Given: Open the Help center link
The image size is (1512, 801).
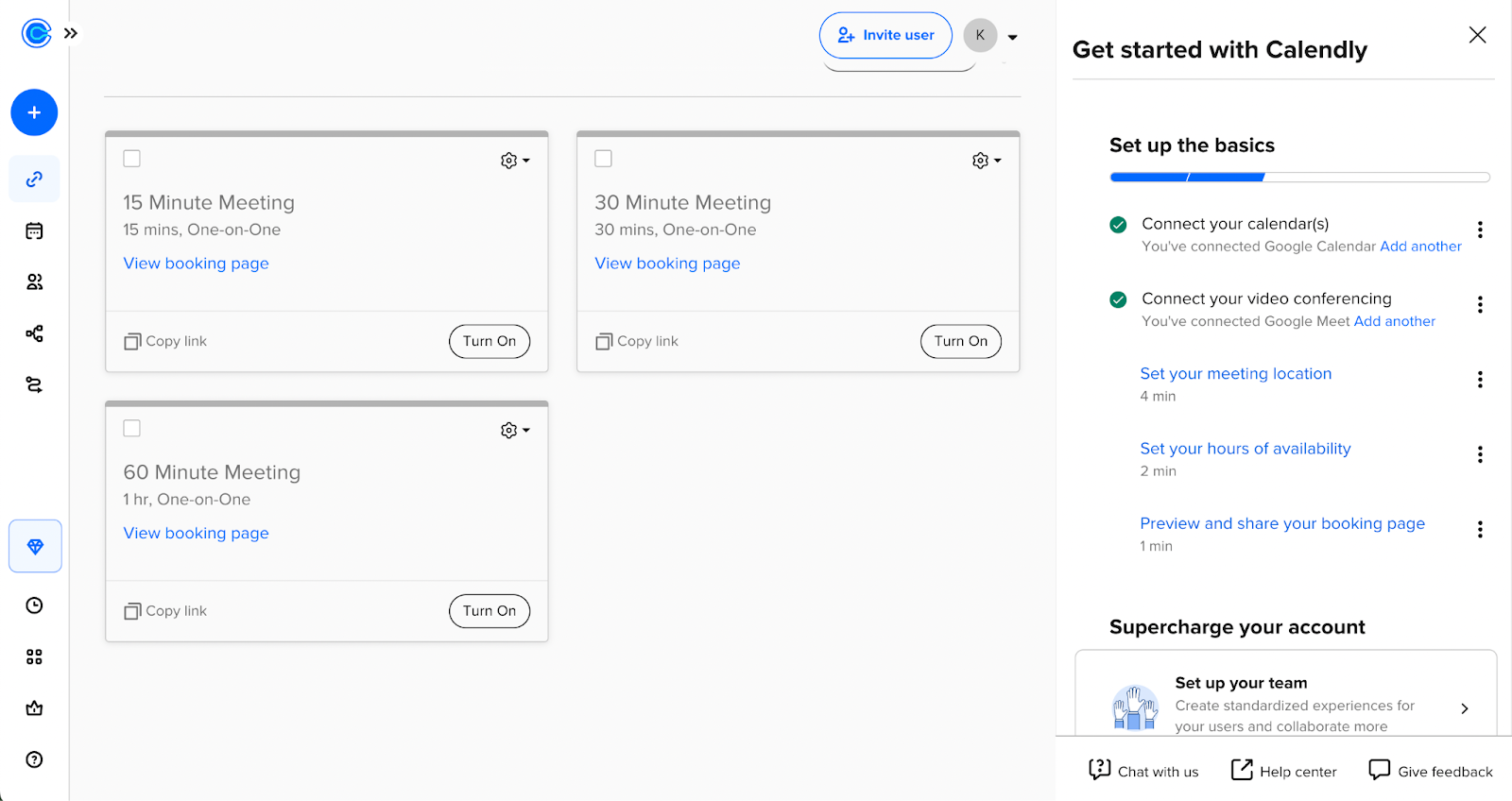Looking at the screenshot, I should click(x=1283, y=771).
